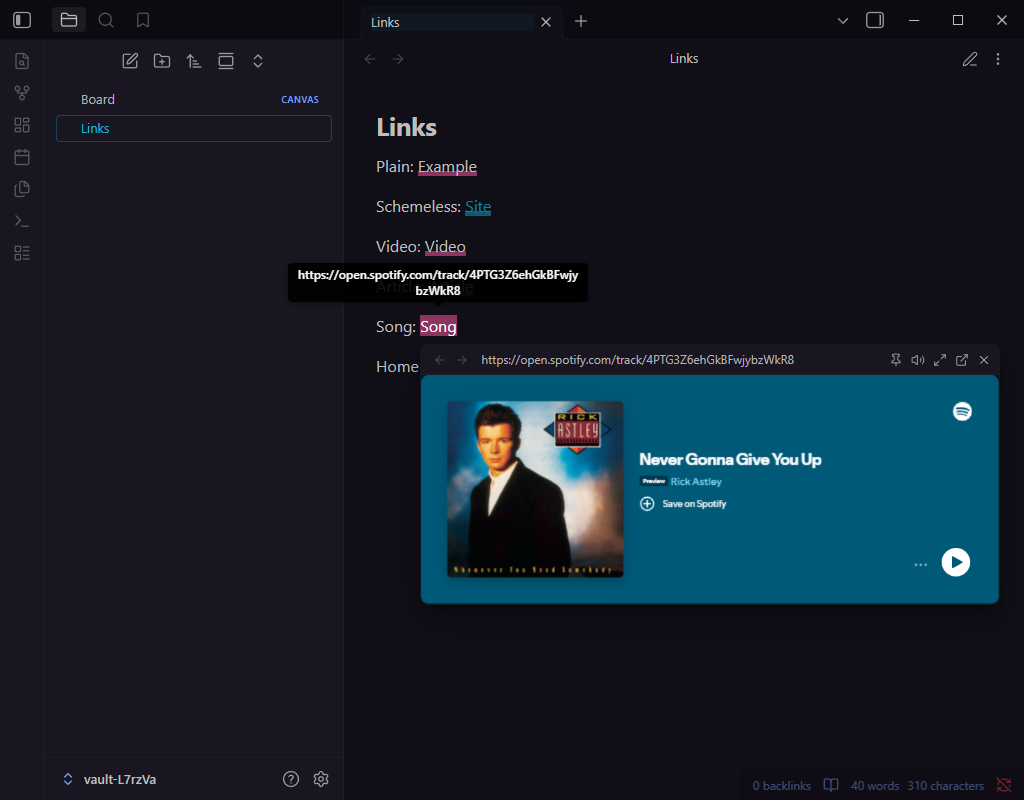Open the file explorer tab icon
Viewport: 1024px width, 800px height.
tap(69, 20)
